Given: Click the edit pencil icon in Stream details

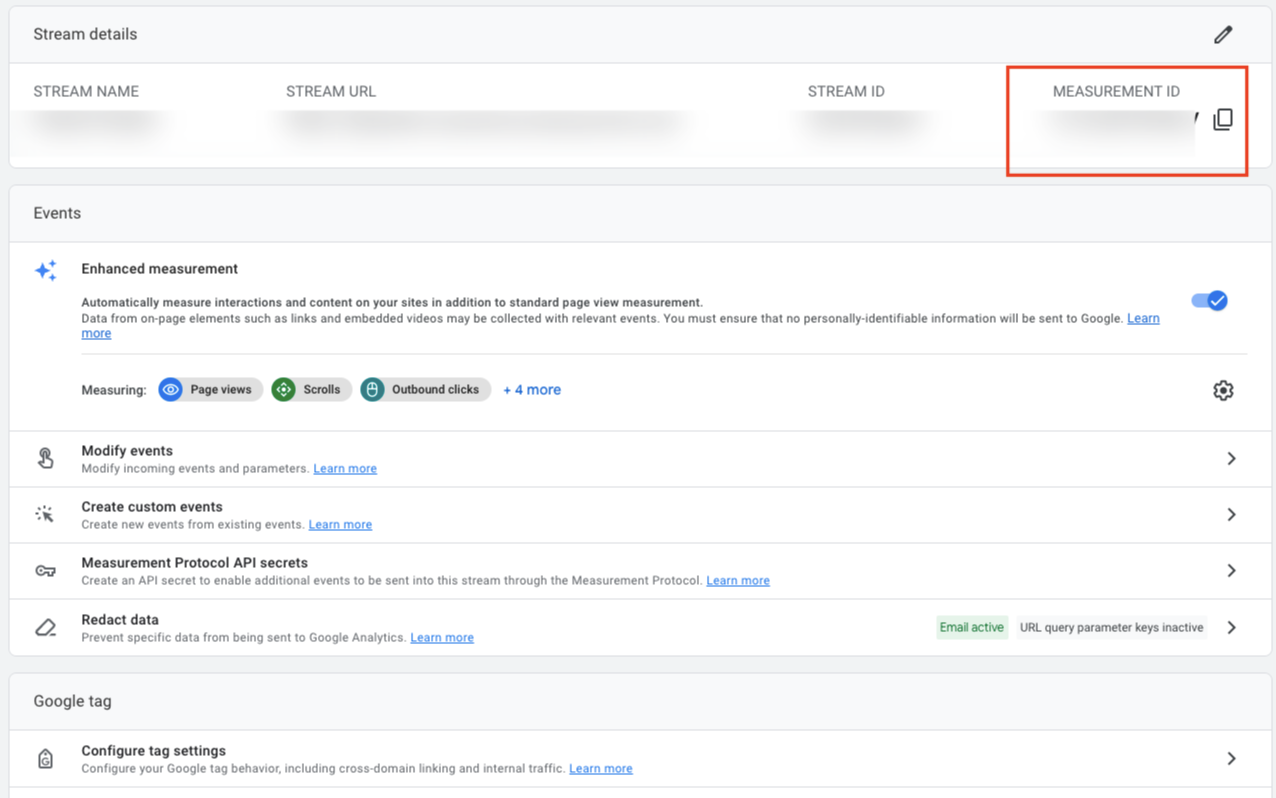Looking at the screenshot, I should pyautogui.click(x=1223, y=35).
